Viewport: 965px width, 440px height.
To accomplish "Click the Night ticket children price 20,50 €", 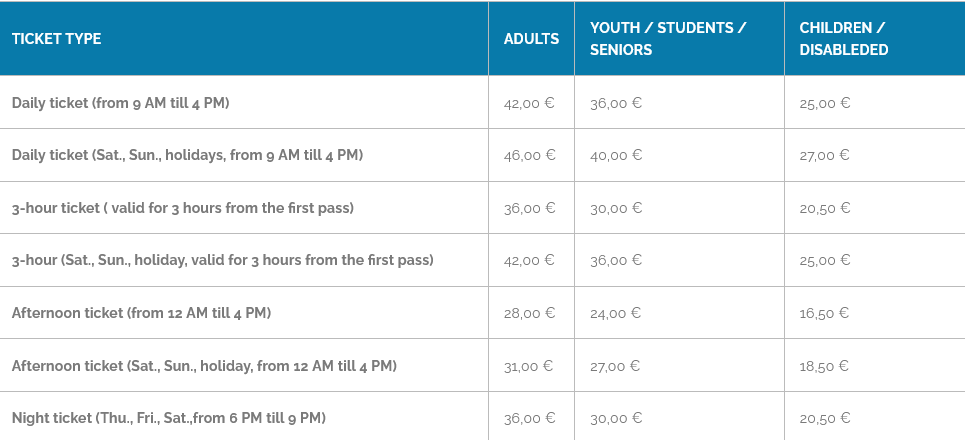I will tap(825, 418).
